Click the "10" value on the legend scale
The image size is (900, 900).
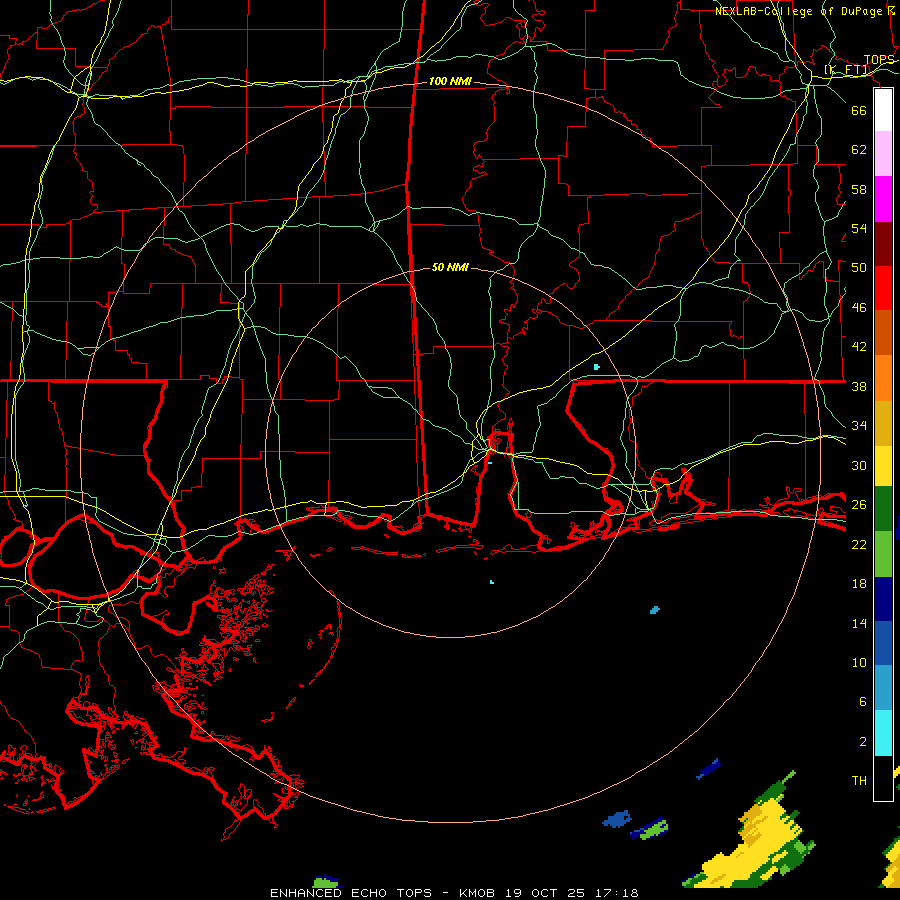pos(859,662)
